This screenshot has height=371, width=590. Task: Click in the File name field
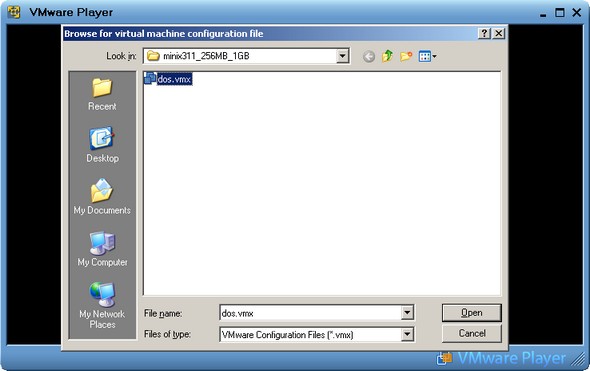[311, 312]
